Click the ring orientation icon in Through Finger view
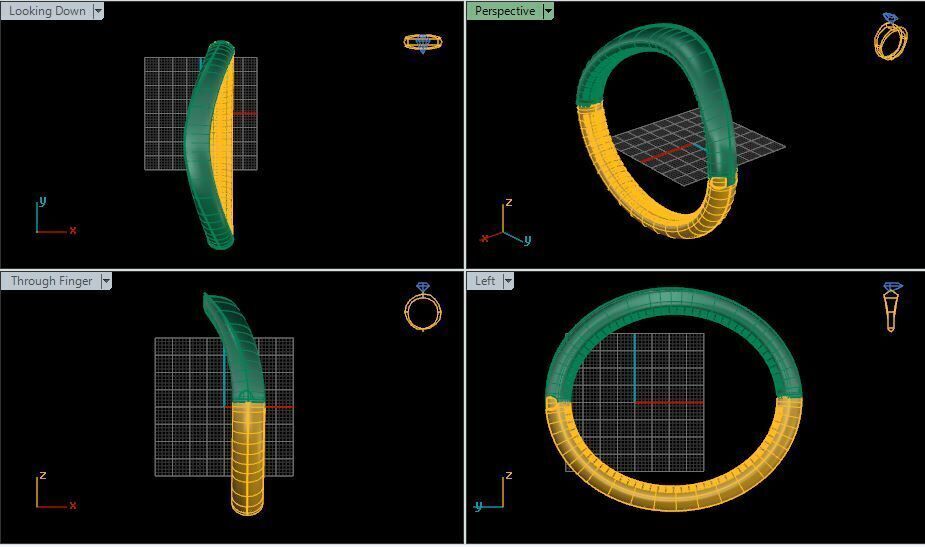Screen dimensions: 925x547 pos(422,307)
